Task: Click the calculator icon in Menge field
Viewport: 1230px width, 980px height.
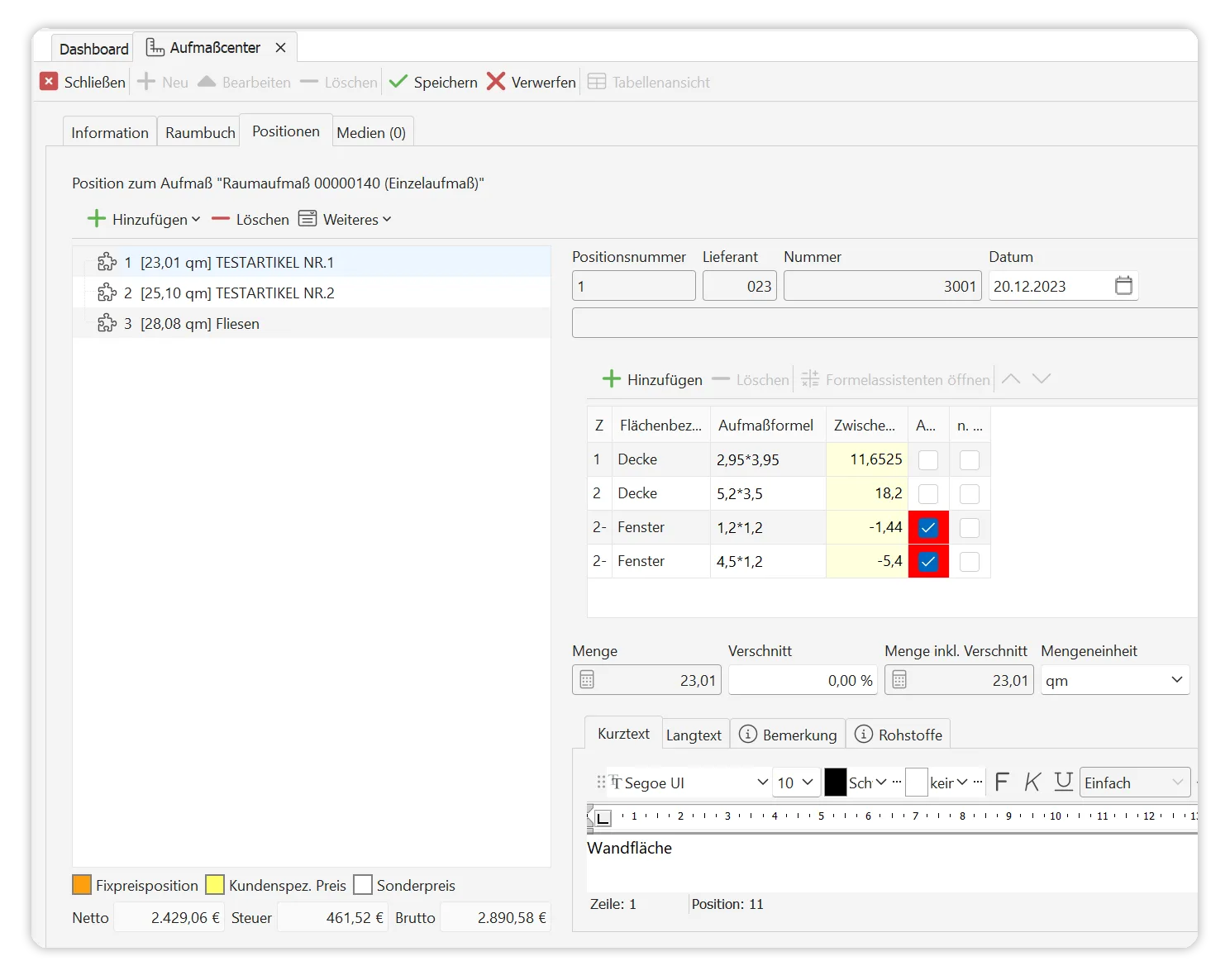Action: point(587,680)
